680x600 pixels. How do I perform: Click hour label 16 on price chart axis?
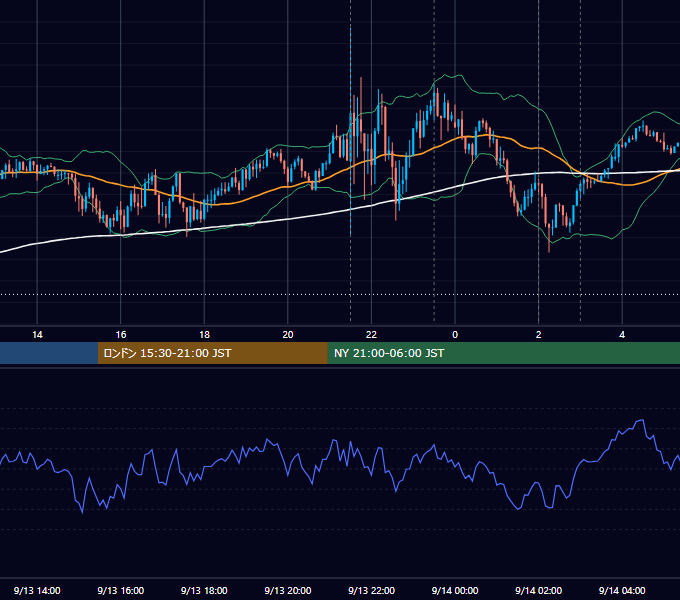click(121, 335)
